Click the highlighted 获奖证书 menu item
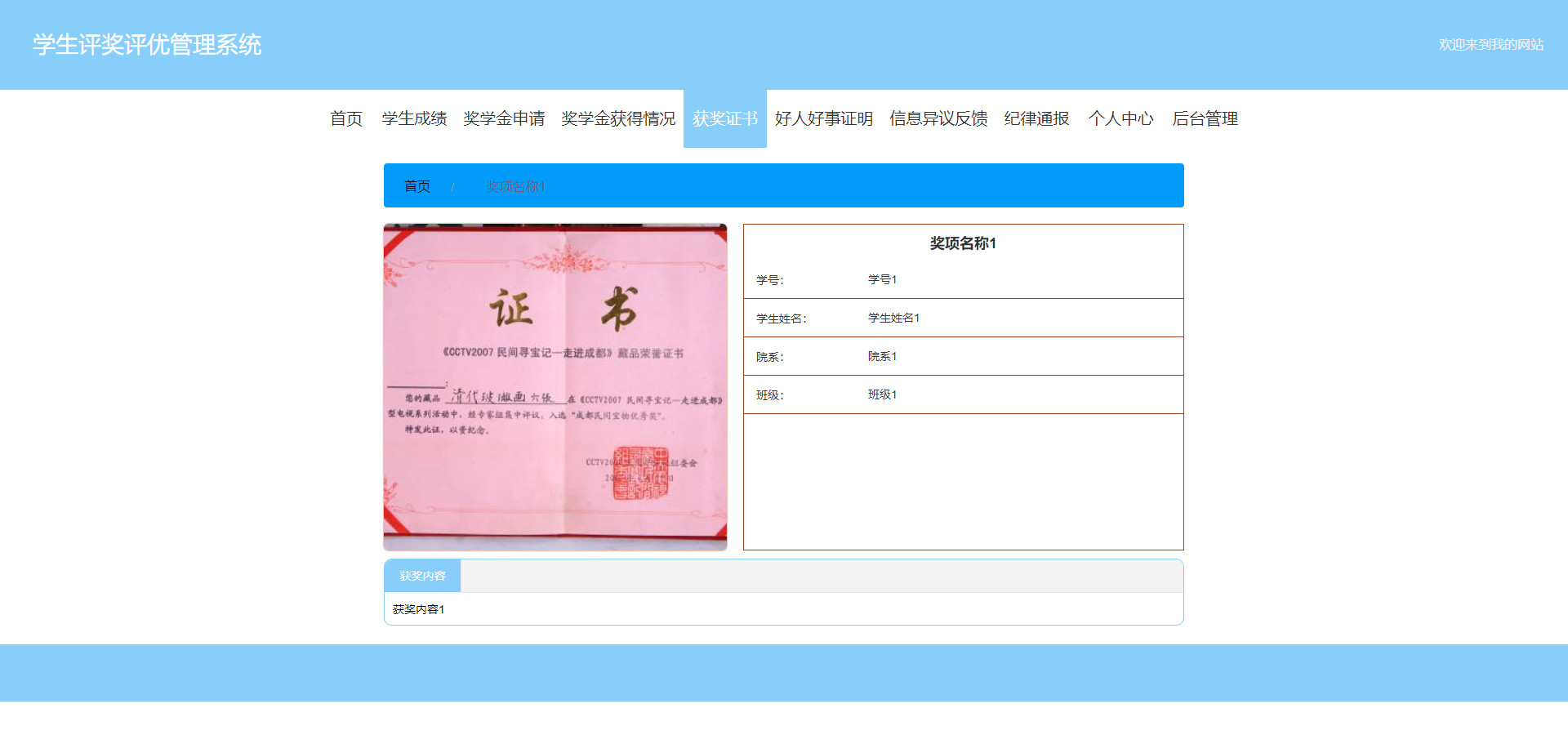Screen dimensions: 1568x744 point(725,118)
